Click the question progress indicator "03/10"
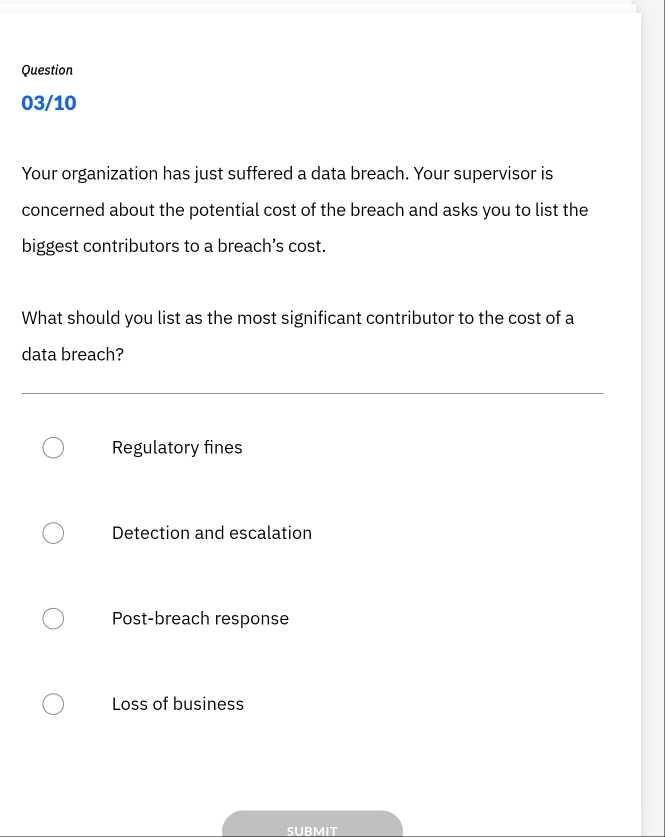 point(48,102)
